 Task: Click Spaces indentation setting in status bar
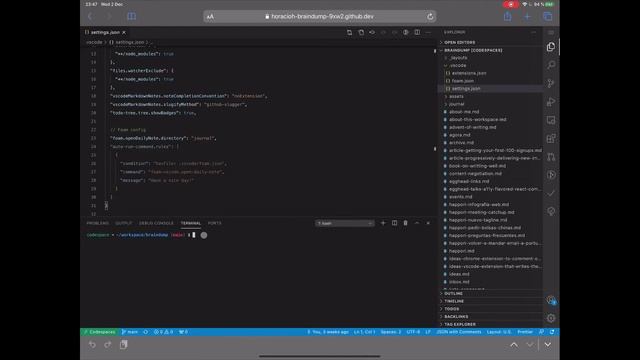tap(391, 332)
